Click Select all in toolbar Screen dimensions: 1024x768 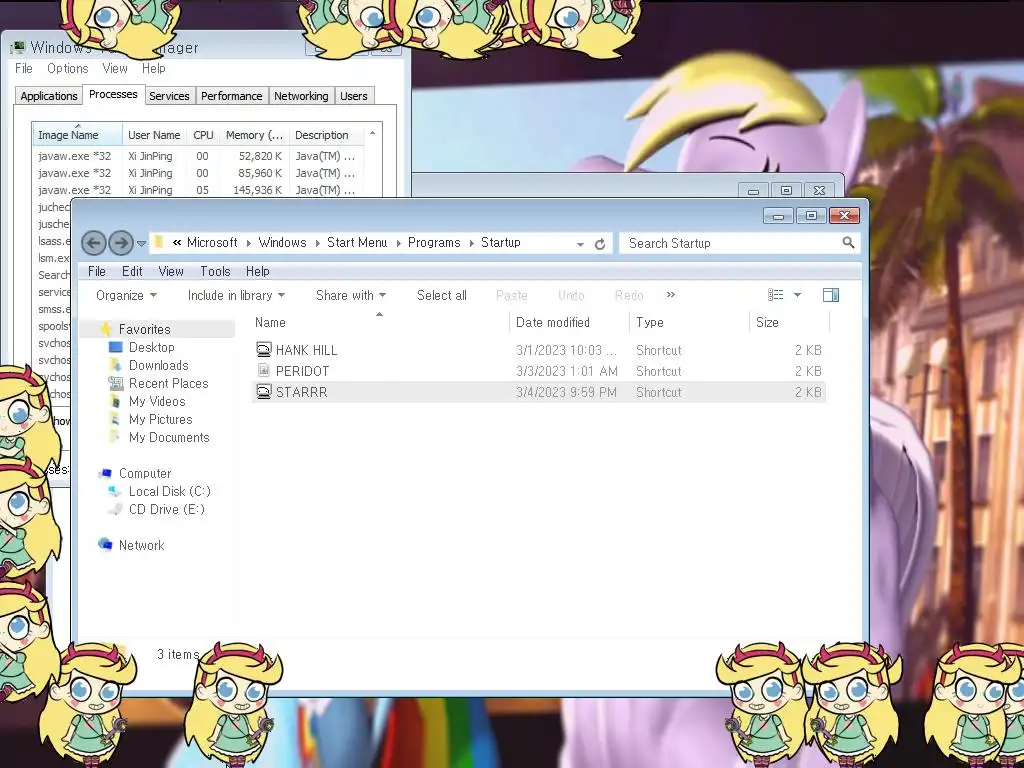tap(441, 295)
